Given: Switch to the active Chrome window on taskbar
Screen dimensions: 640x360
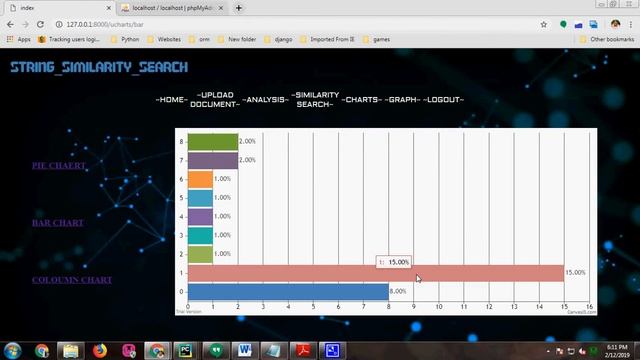Looking at the screenshot, I should click(x=157, y=351).
